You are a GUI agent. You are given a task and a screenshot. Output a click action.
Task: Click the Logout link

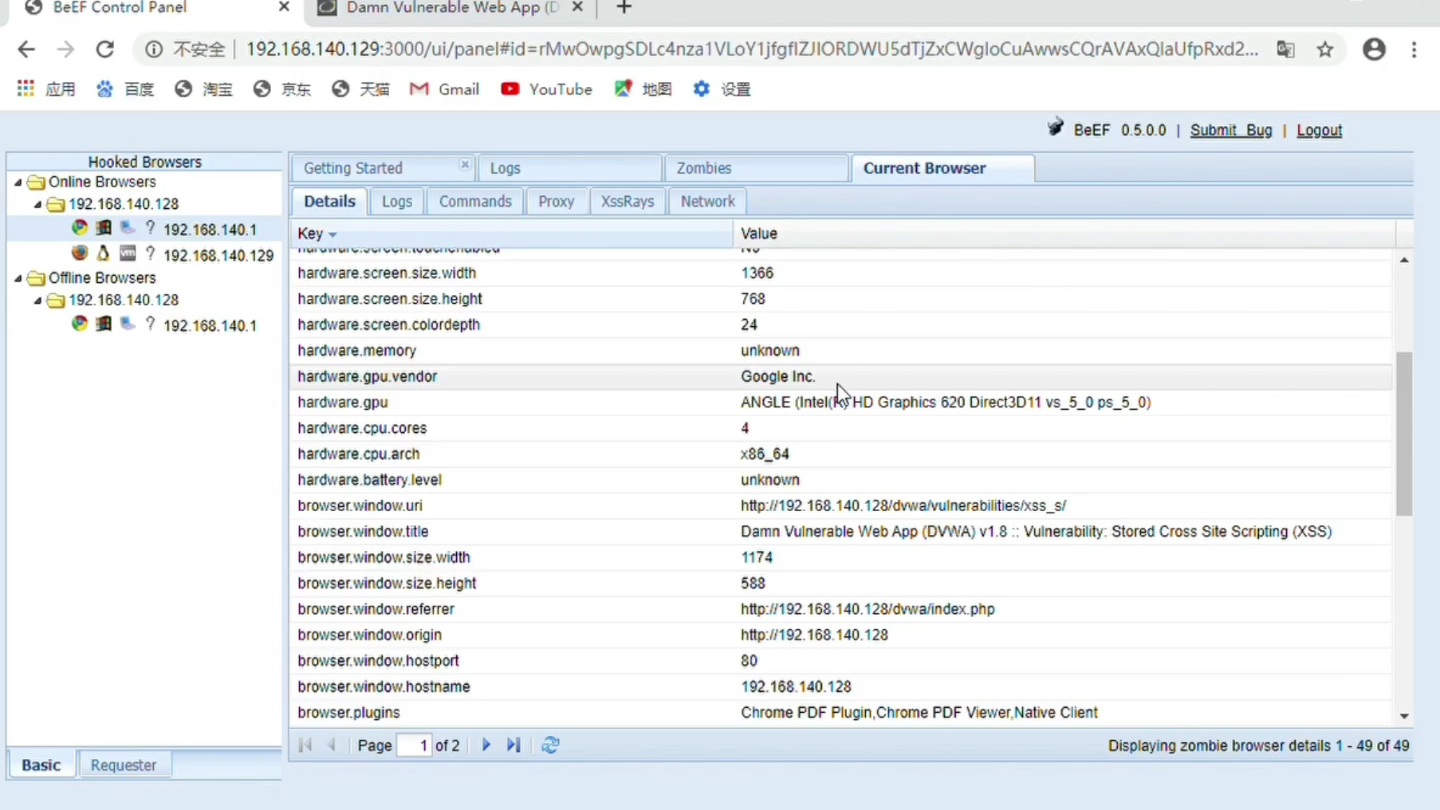pyautogui.click(x=1319, y=130)
